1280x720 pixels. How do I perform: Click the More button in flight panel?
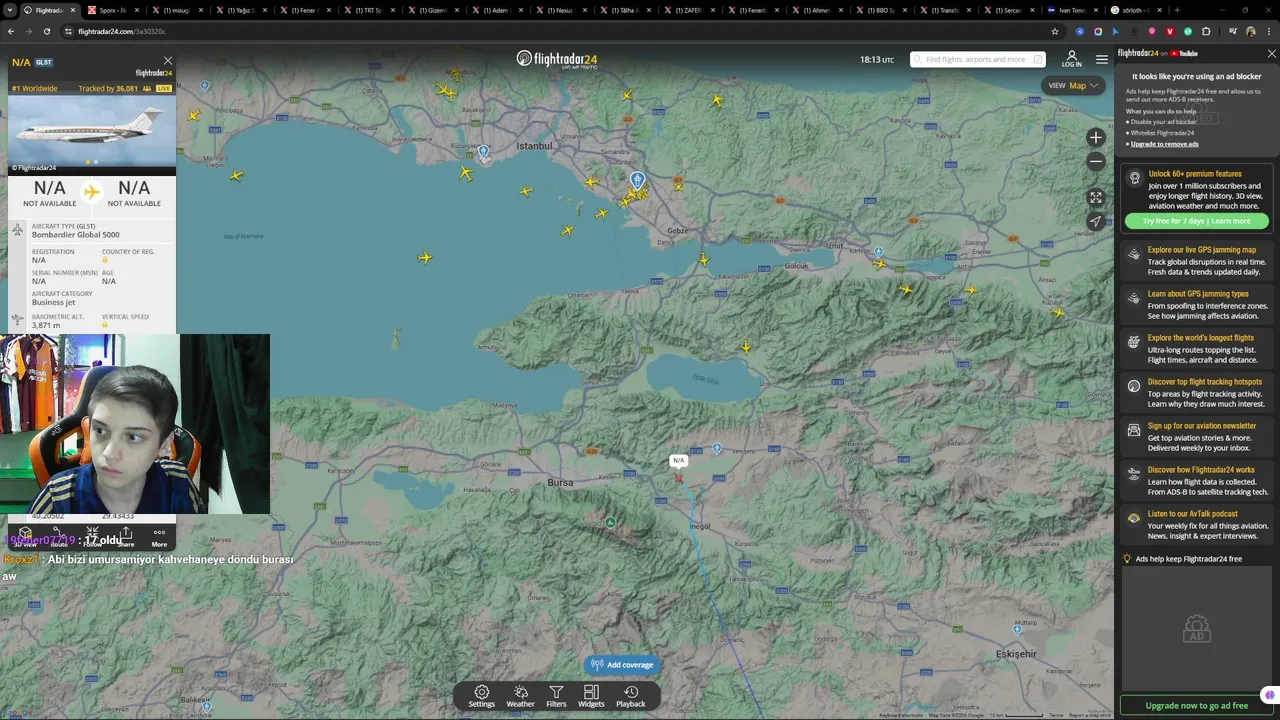click(159, 537)
